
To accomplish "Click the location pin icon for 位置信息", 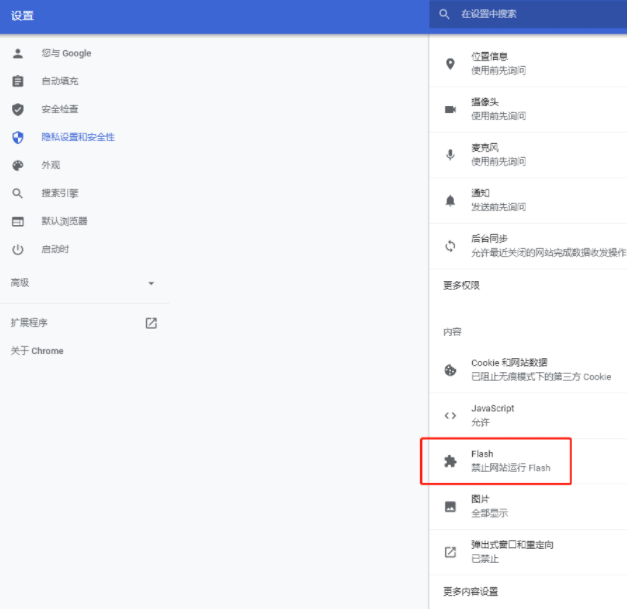I will 450,64.
